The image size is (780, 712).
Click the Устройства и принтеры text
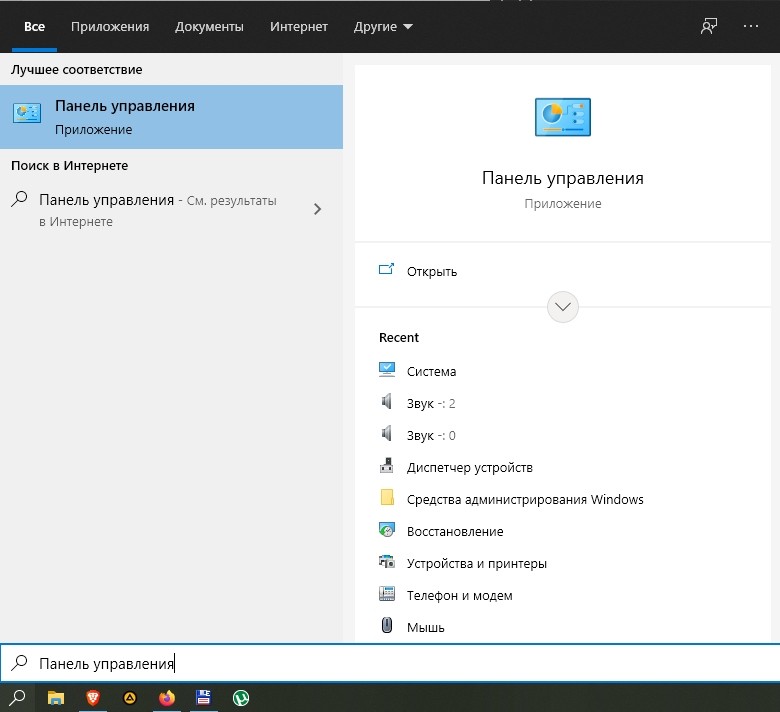tap(477, 564)
